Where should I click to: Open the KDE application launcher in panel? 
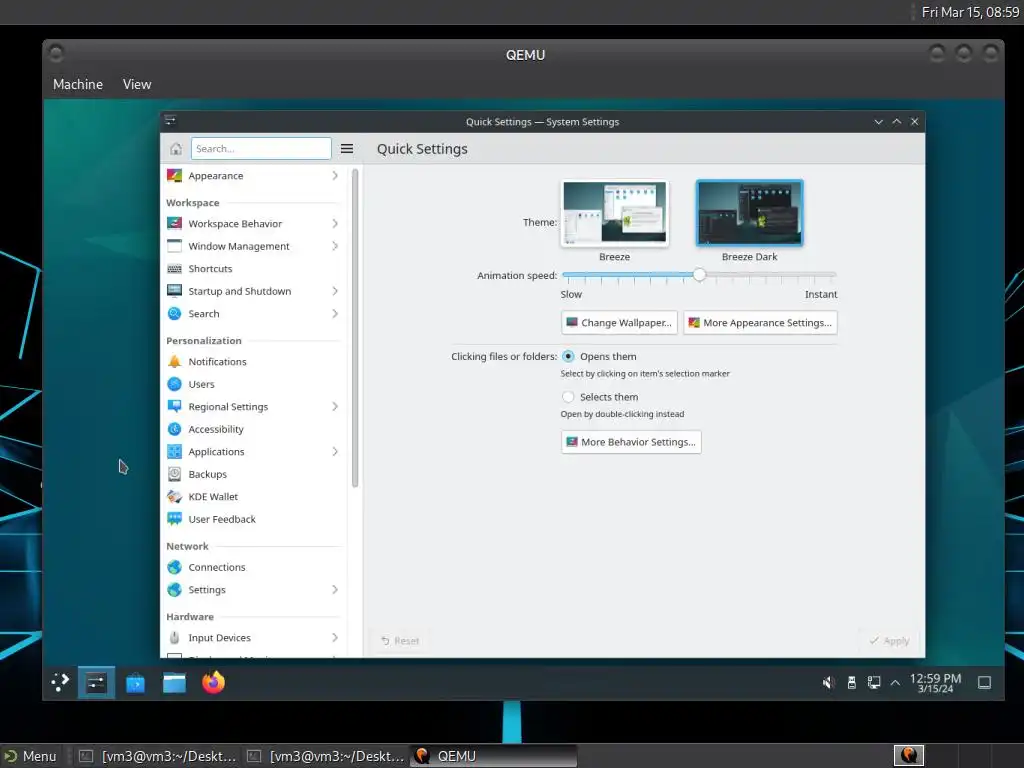(x=60, y=682)
